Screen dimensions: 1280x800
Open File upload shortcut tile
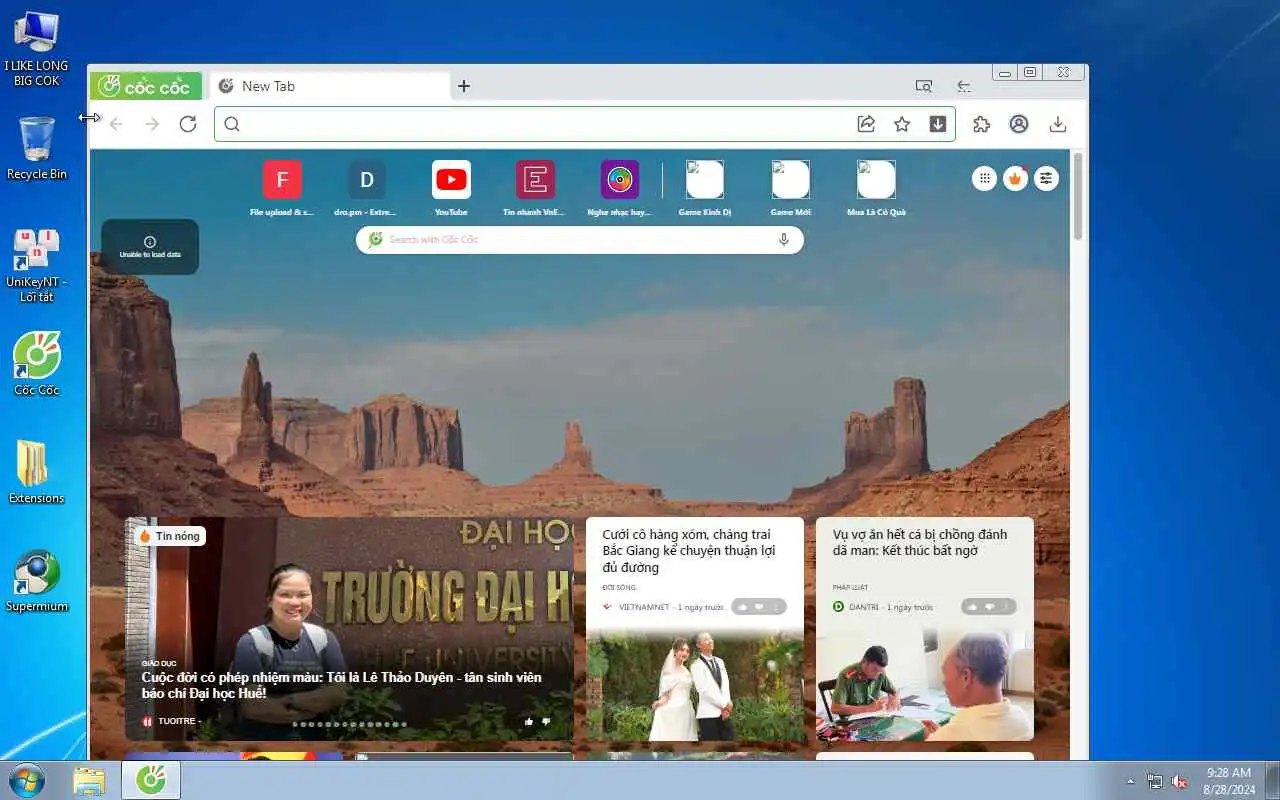[x=282, y=188]
